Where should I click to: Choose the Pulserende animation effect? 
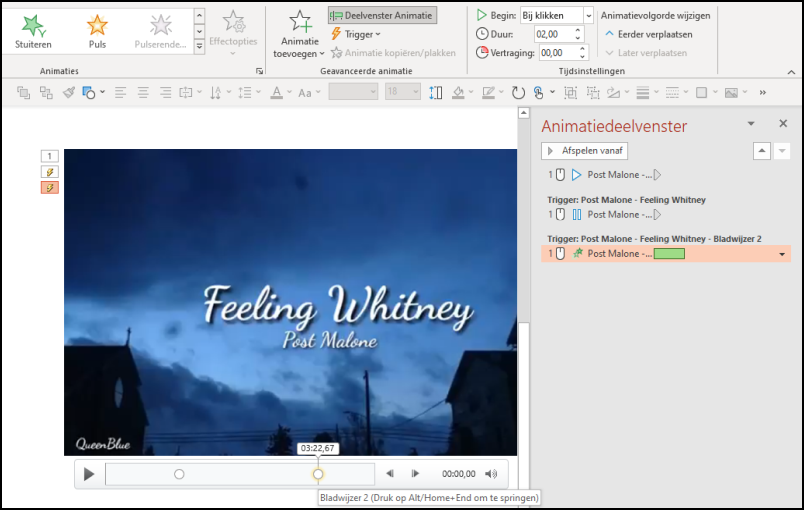pyautogui.click(x=160, y=31)
